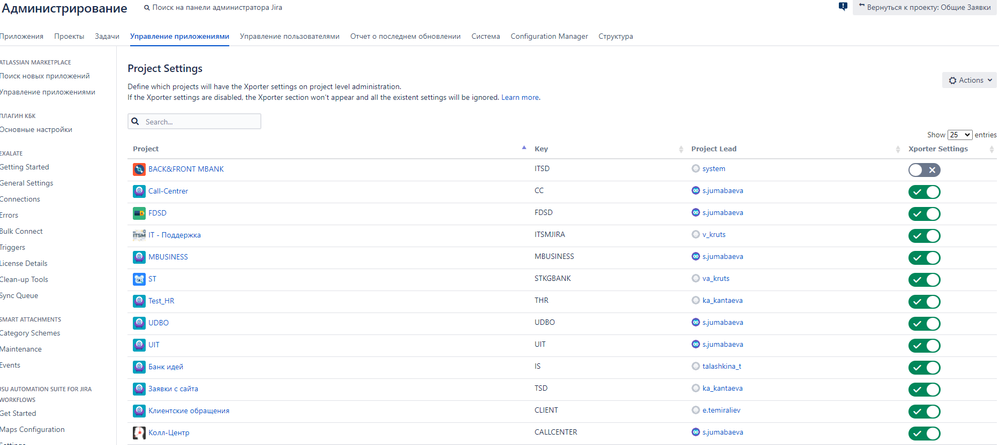The height and width of the screenshot is (445, 999).
Task: Click the BACK&FRONT MBANK project avatar icon
Action: tap(139, 169)
